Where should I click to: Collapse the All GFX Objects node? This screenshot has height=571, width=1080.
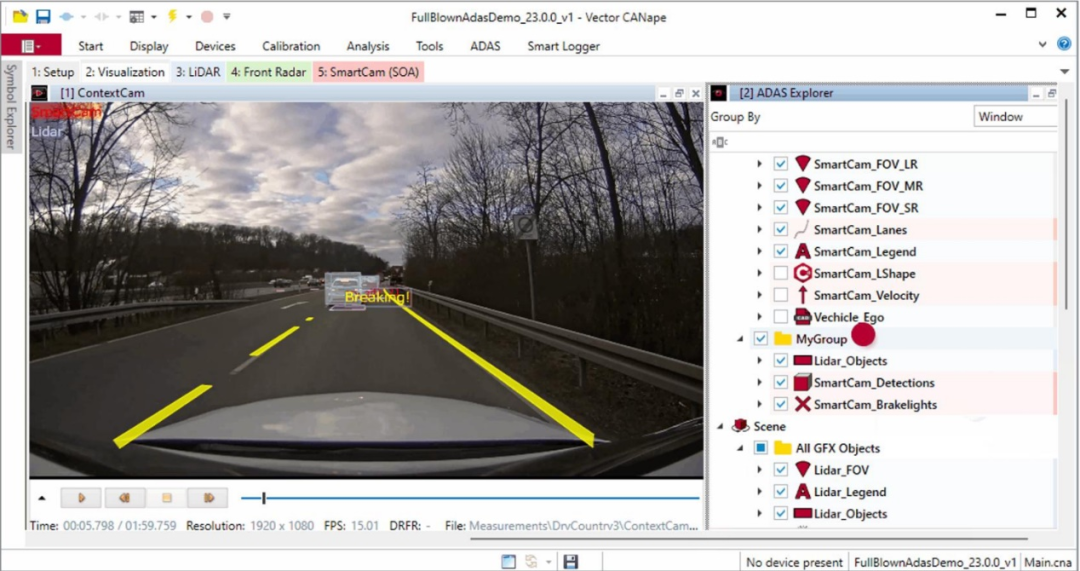740,448
